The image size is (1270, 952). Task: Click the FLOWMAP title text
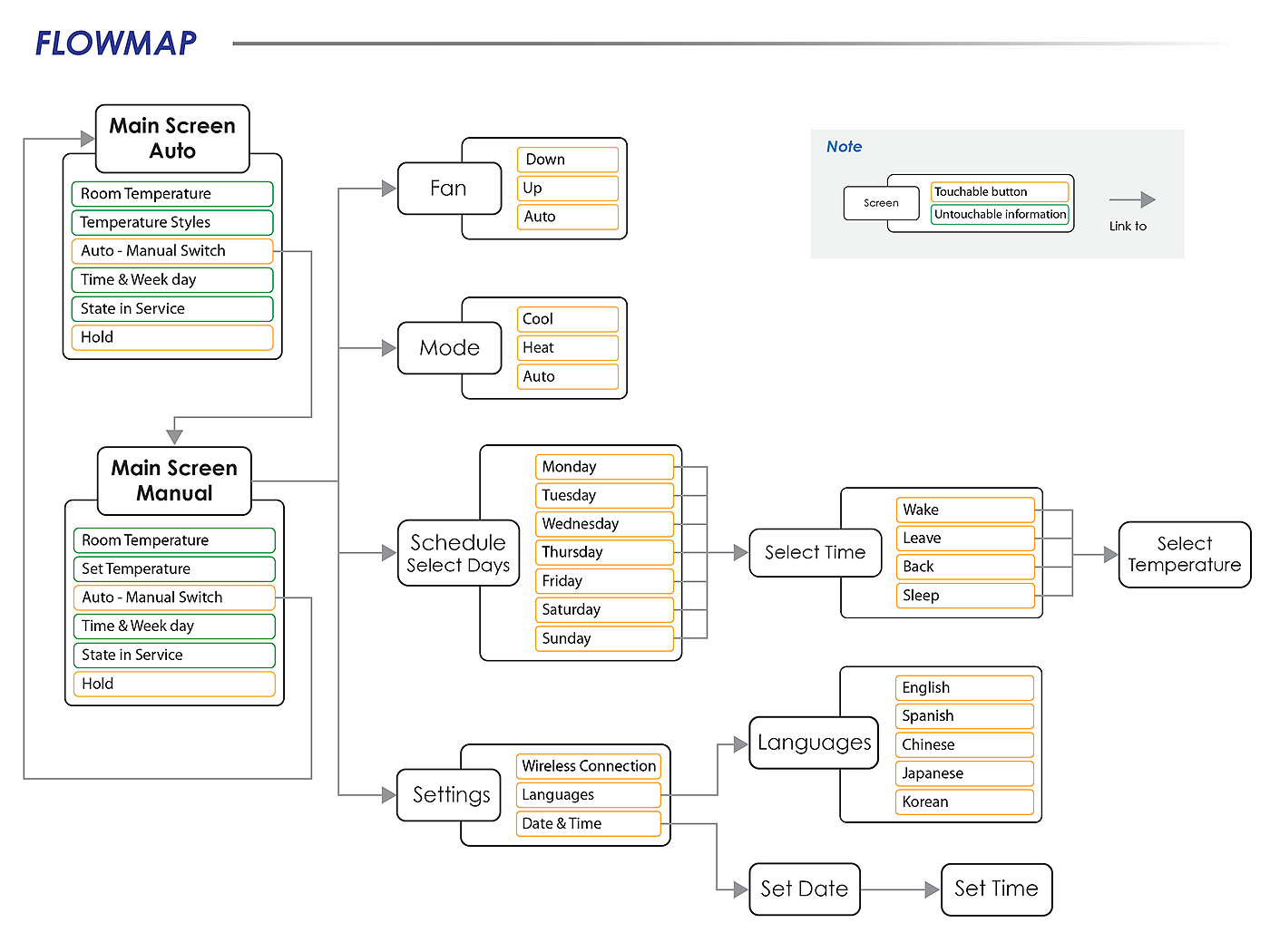pyautogui.click(x=115, y=44)
